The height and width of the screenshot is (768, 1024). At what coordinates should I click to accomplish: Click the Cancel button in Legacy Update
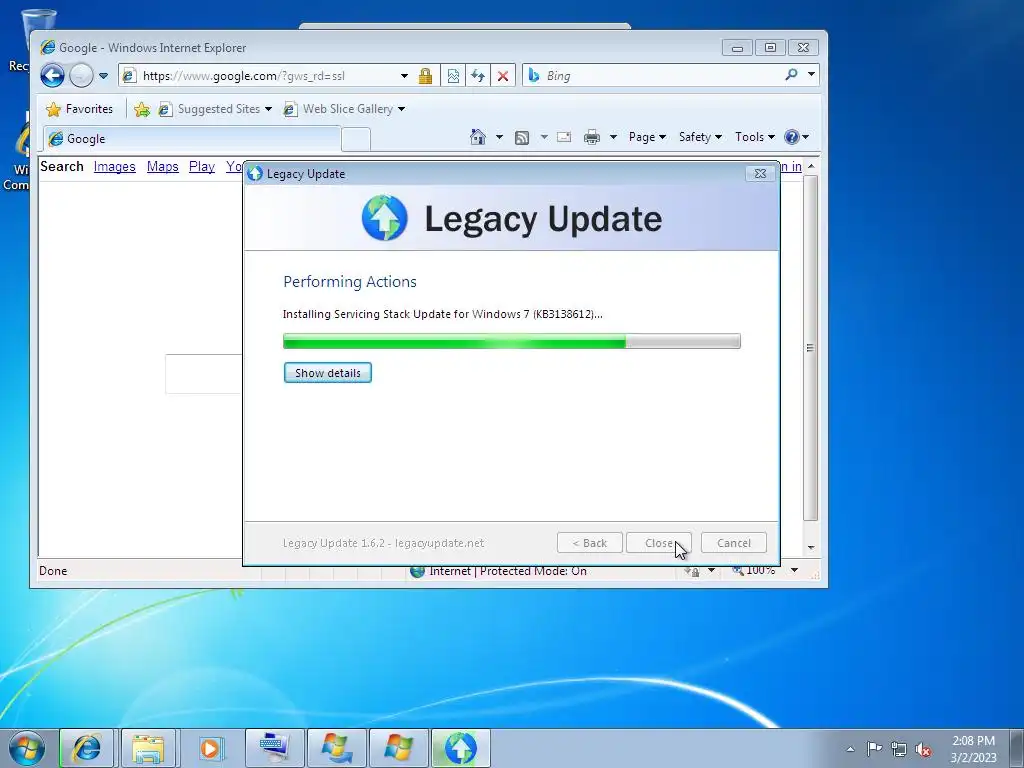coord(733,543)
